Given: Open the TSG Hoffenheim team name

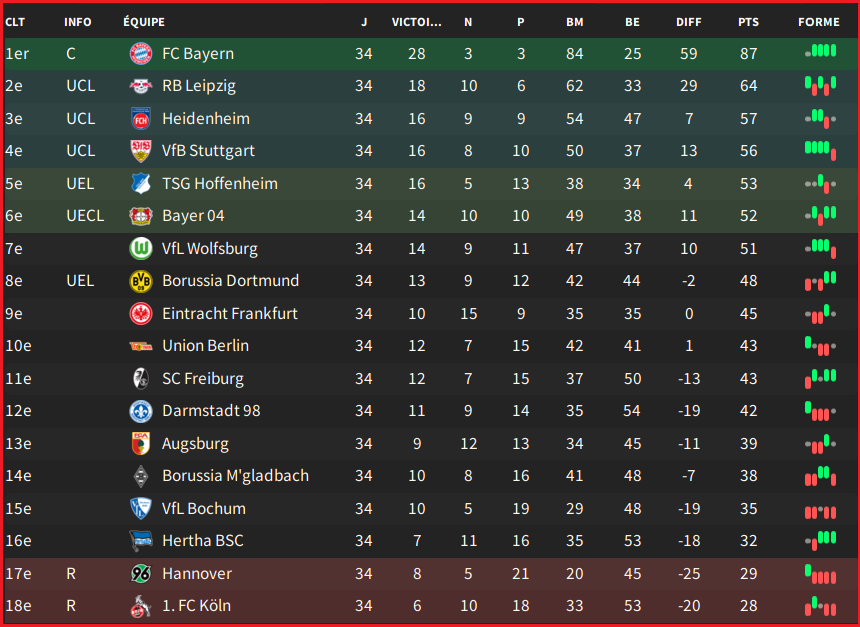Looking at the screenshot, I should [x=220, y=183].
